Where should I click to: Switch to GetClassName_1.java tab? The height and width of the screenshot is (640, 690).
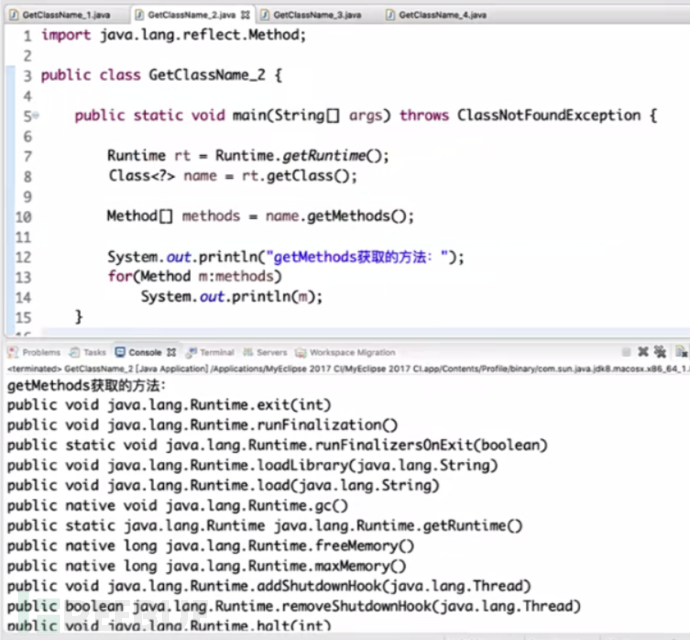point(58,16)
